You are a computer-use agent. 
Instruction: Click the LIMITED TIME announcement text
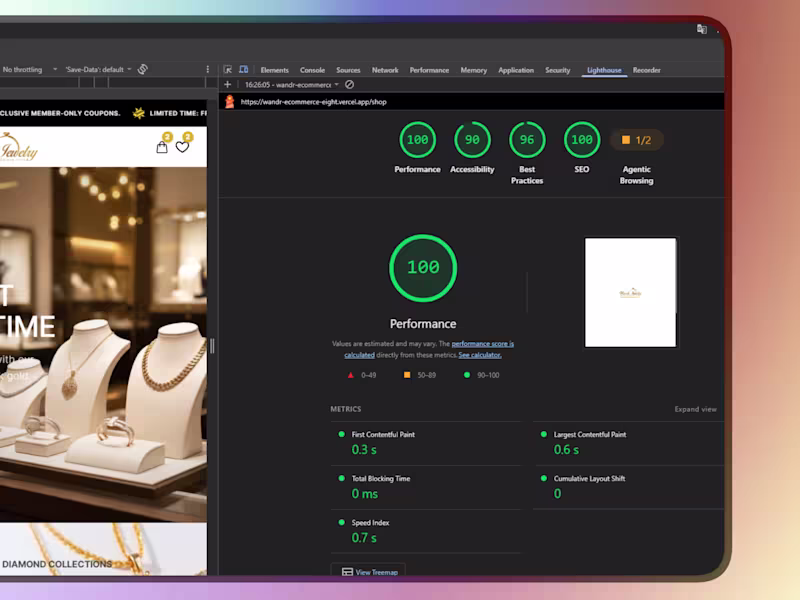pyautogui.click(x=178, y=113)
